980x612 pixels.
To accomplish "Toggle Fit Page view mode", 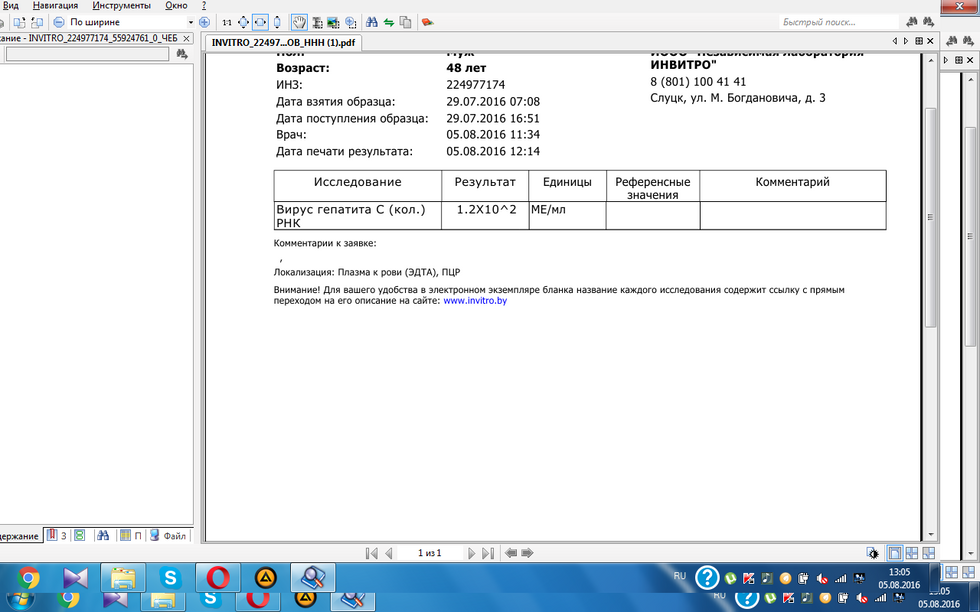I will [243, 22].
